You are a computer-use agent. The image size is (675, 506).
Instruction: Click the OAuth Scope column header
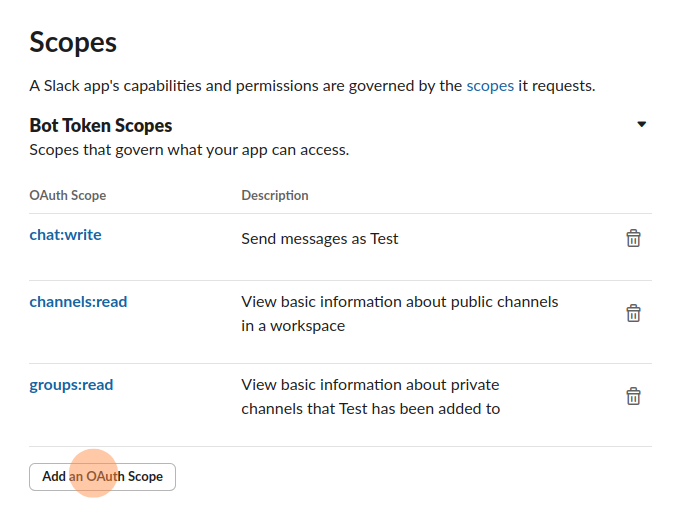click(67, 195)
